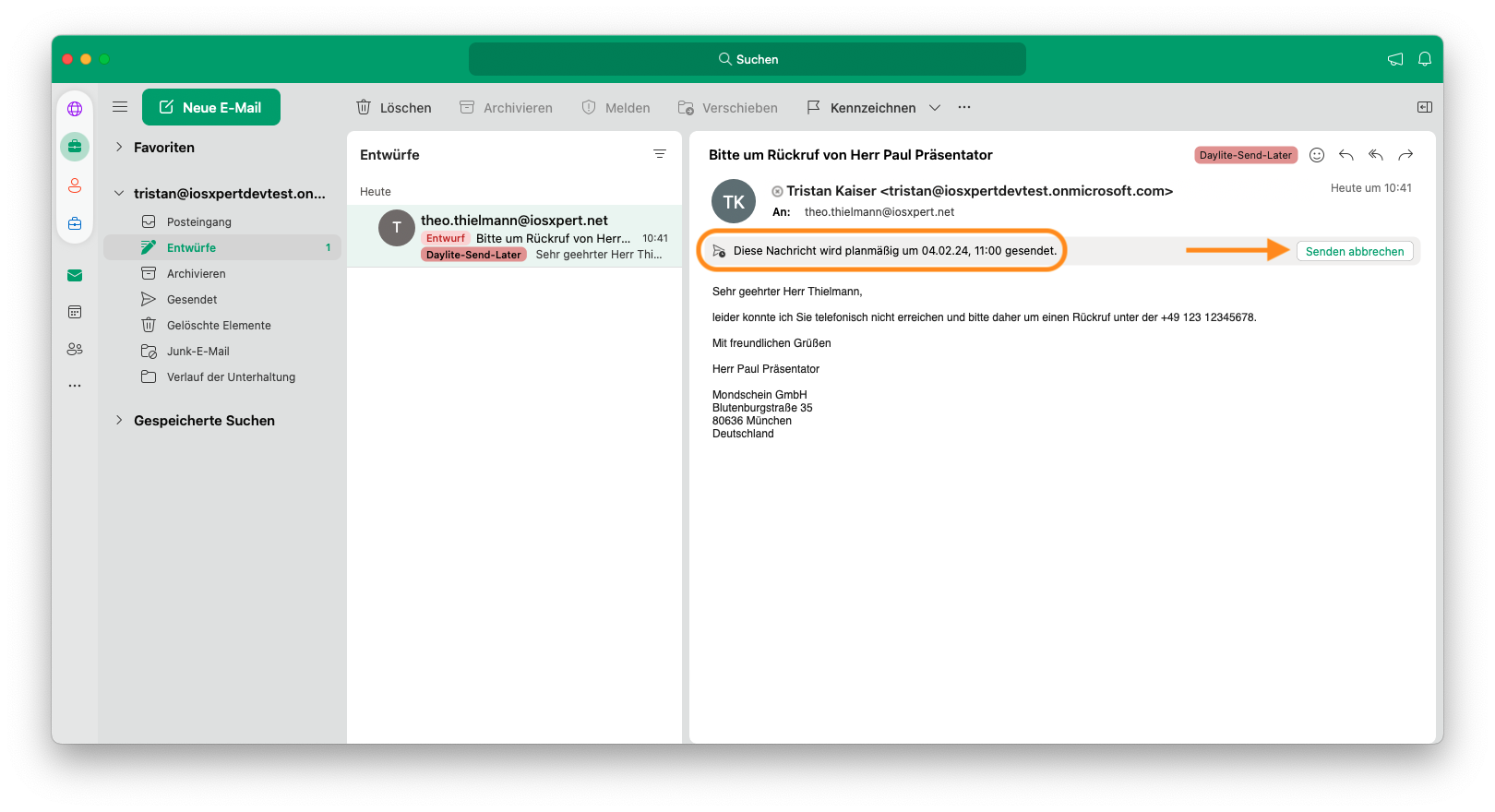Open the Gelöschte Elemente folder
The height and width of the screenshot is (812, 1495).
[222, 325]
